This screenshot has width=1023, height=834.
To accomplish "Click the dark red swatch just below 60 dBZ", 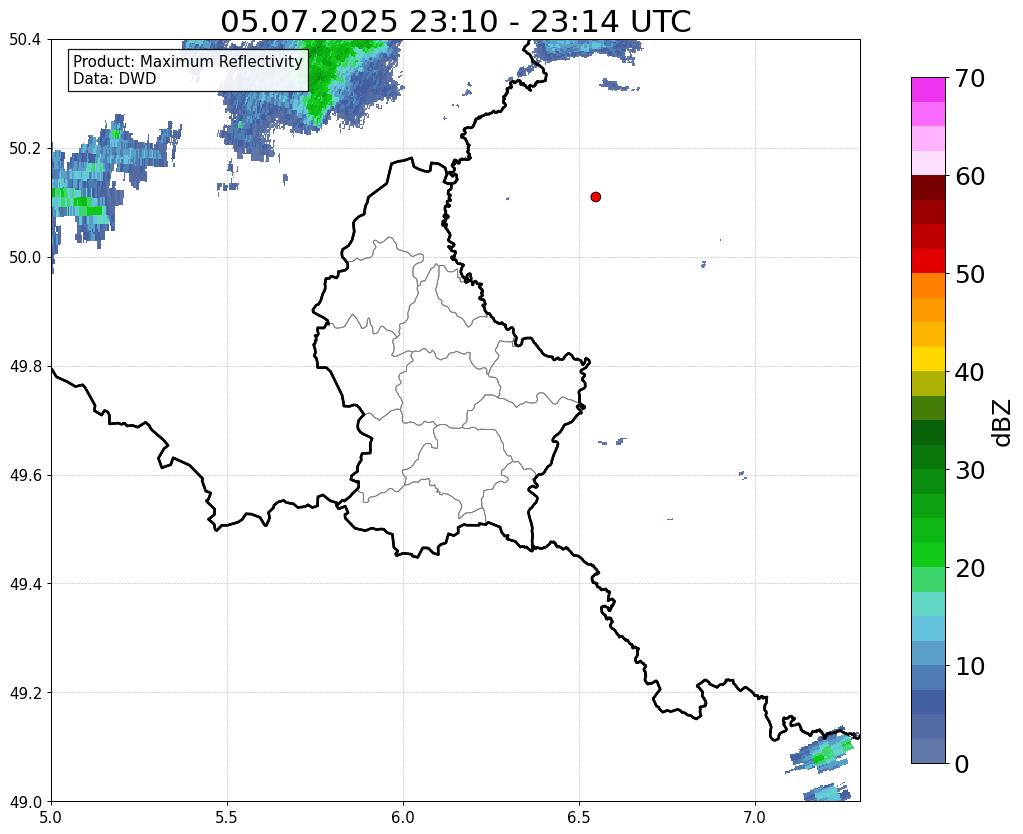I will pyautogui.click(x=928, y=187).
